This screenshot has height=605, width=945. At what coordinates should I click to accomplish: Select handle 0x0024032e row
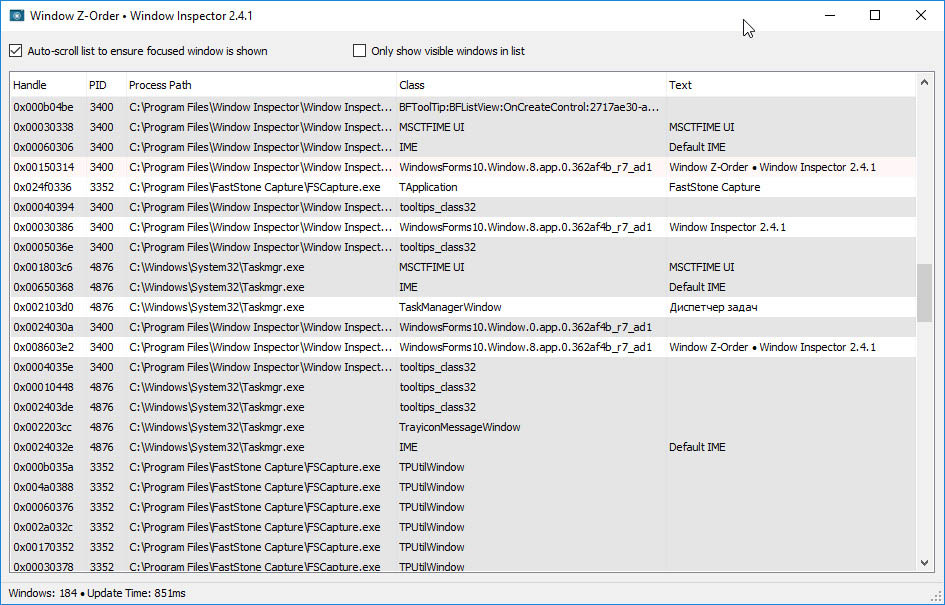point(463,447)
